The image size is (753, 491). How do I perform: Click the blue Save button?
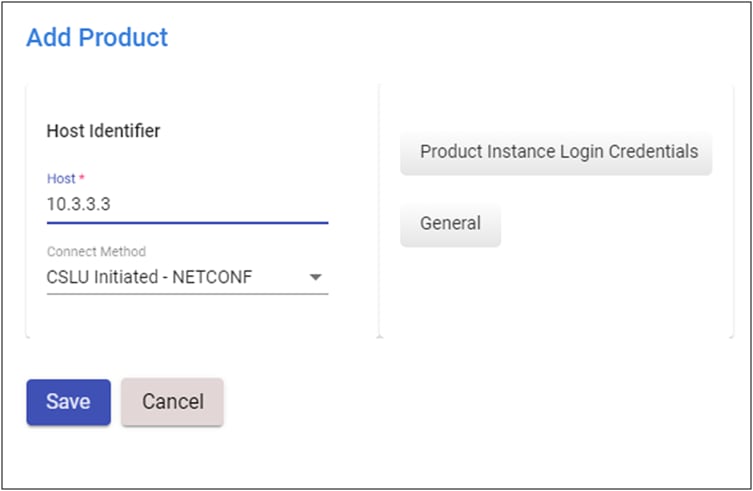68,402
